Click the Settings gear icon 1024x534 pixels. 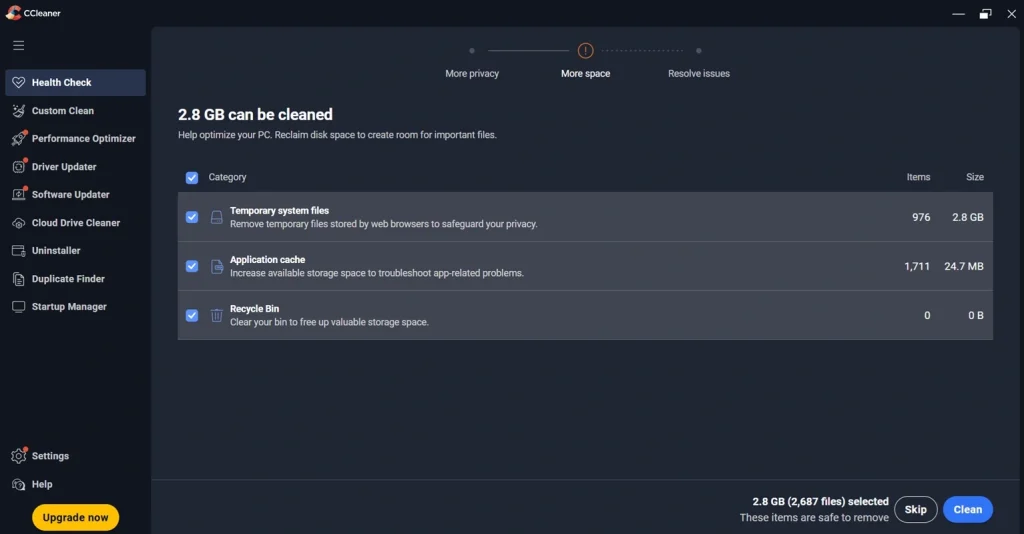(19, 455)
